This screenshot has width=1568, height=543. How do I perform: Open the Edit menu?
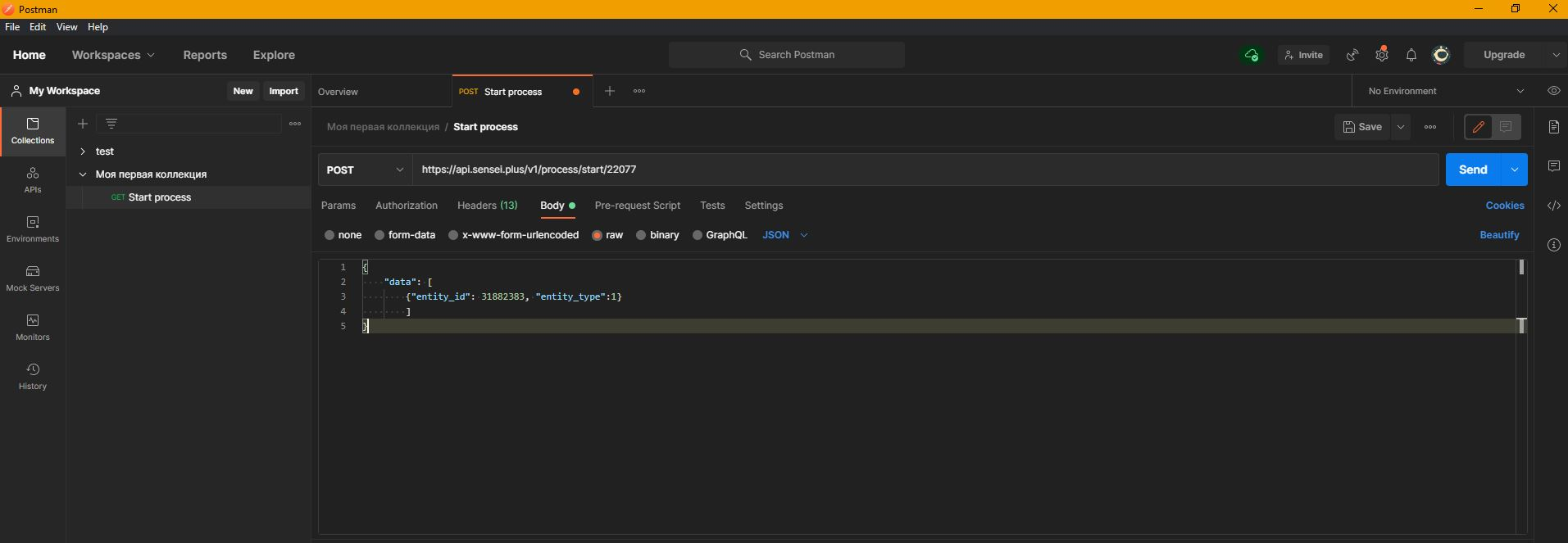click(x=38, y=27)
